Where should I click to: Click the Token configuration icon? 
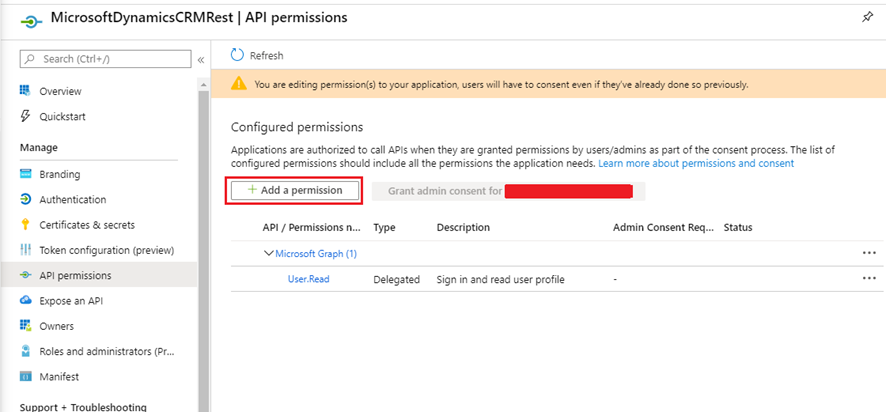point(25,250)
